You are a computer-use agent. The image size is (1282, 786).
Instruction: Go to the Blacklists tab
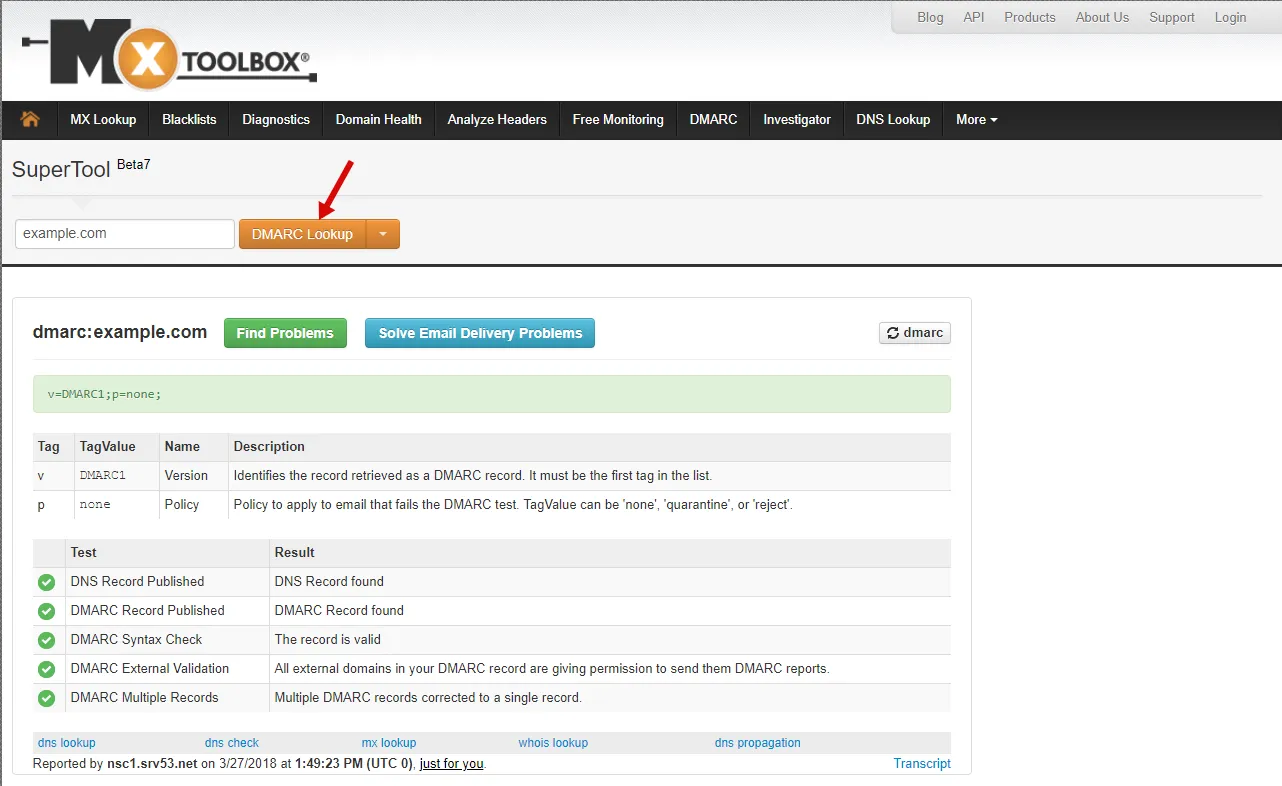tap(189, 119)
